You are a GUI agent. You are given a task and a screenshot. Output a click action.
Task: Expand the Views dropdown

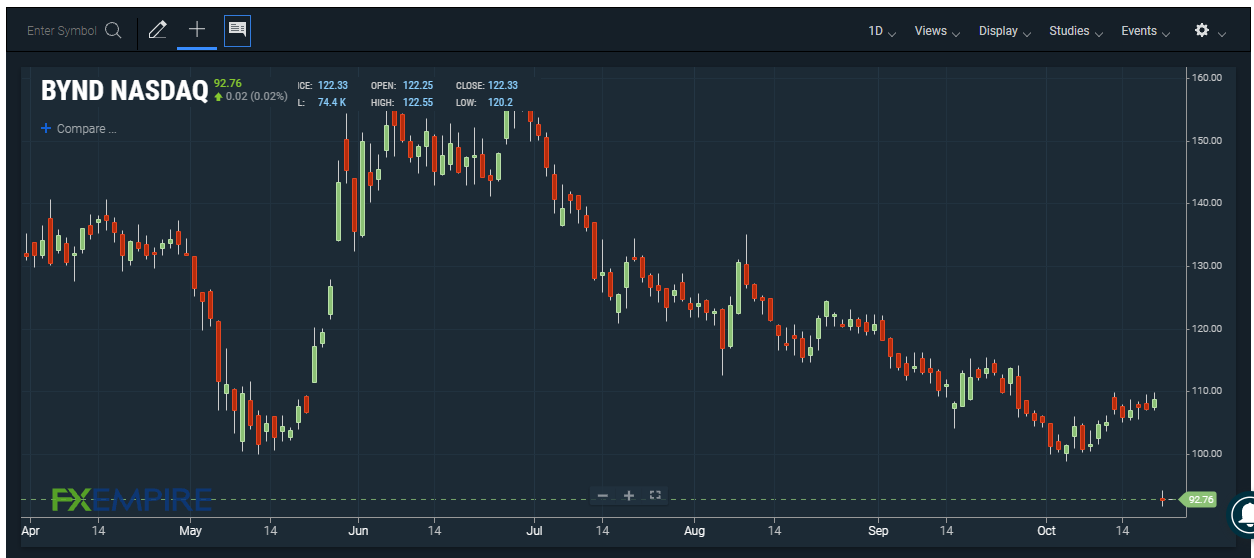937,31
